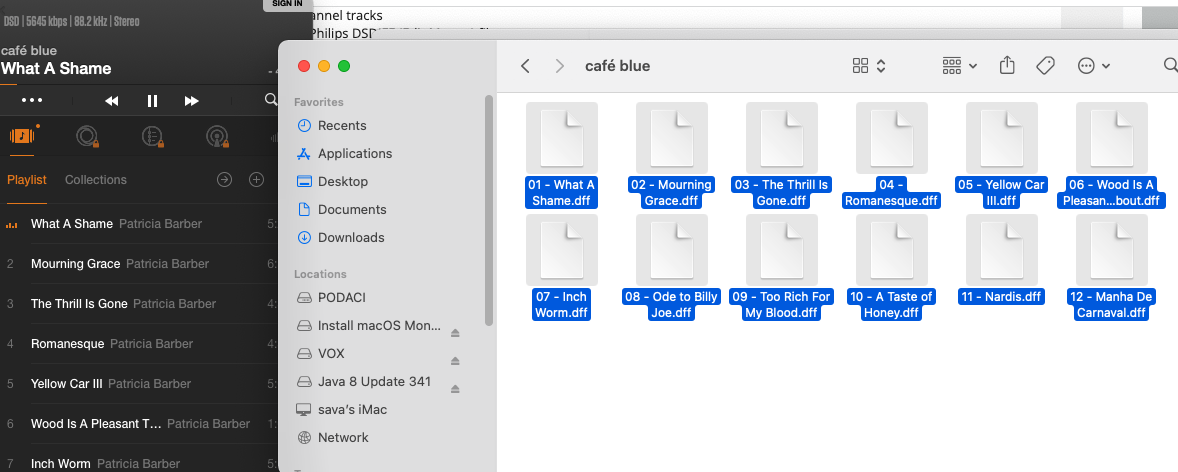
Task: Change Finder icon view mode
Action: [x=870, y=66]
